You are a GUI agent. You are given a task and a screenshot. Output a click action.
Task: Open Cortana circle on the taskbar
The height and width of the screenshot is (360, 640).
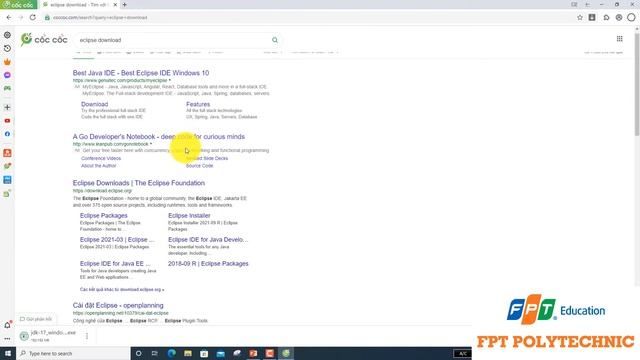[138, 353]
